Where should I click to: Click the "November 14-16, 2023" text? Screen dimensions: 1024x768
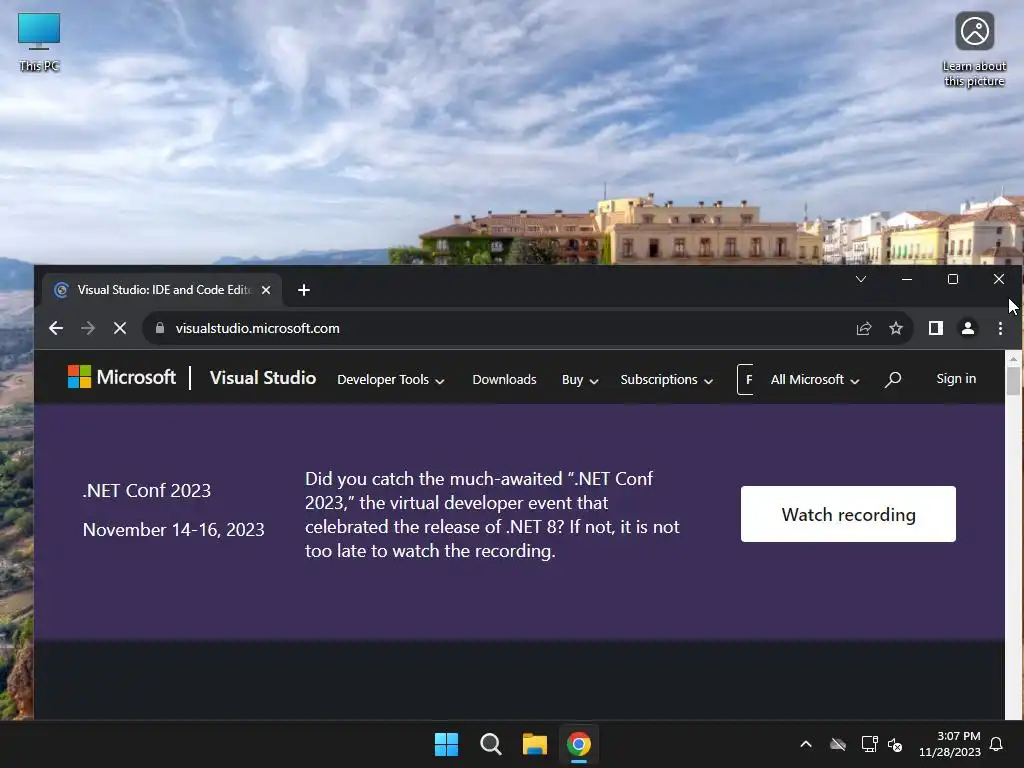click(174, 530)
